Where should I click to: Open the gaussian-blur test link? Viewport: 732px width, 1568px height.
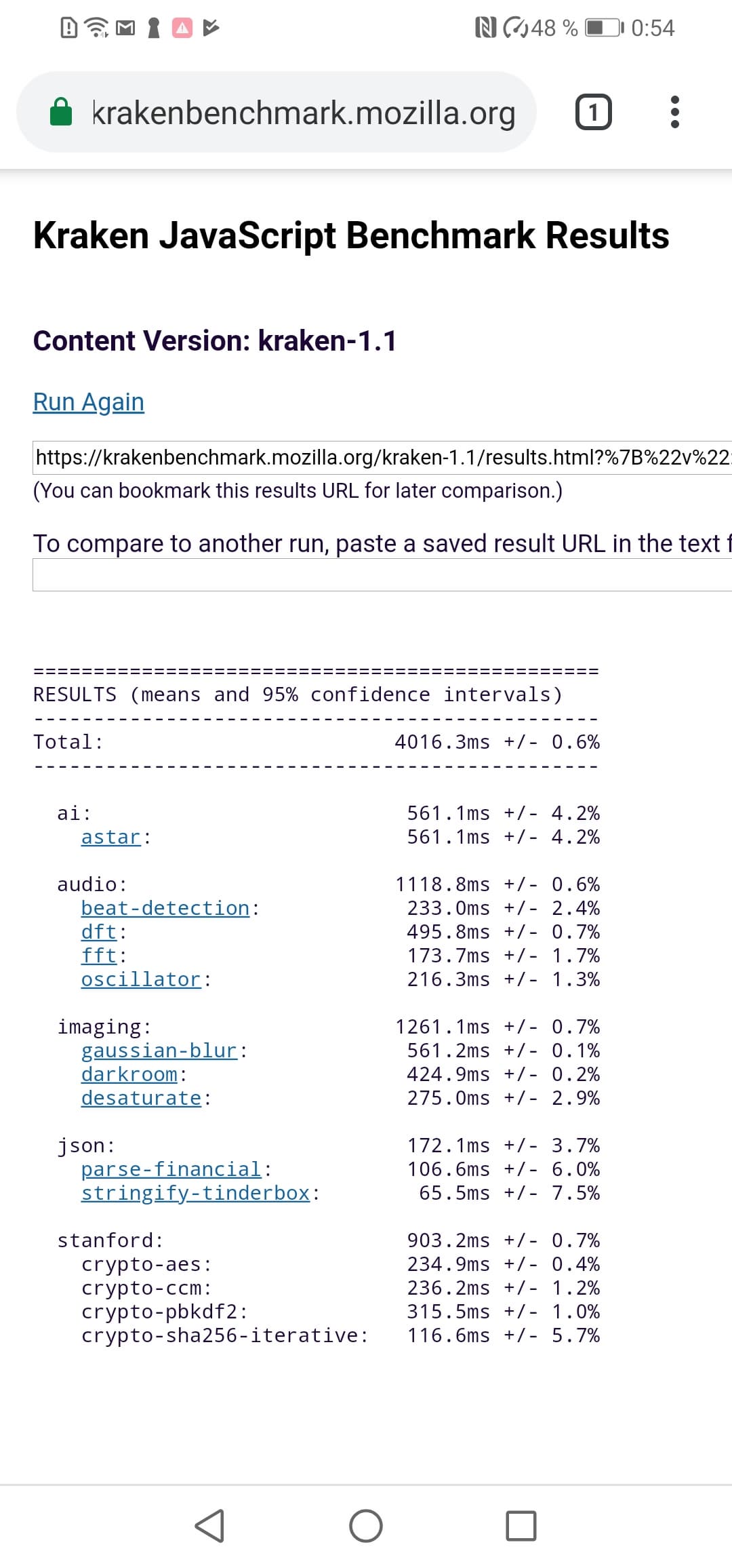click(159, 1051)
